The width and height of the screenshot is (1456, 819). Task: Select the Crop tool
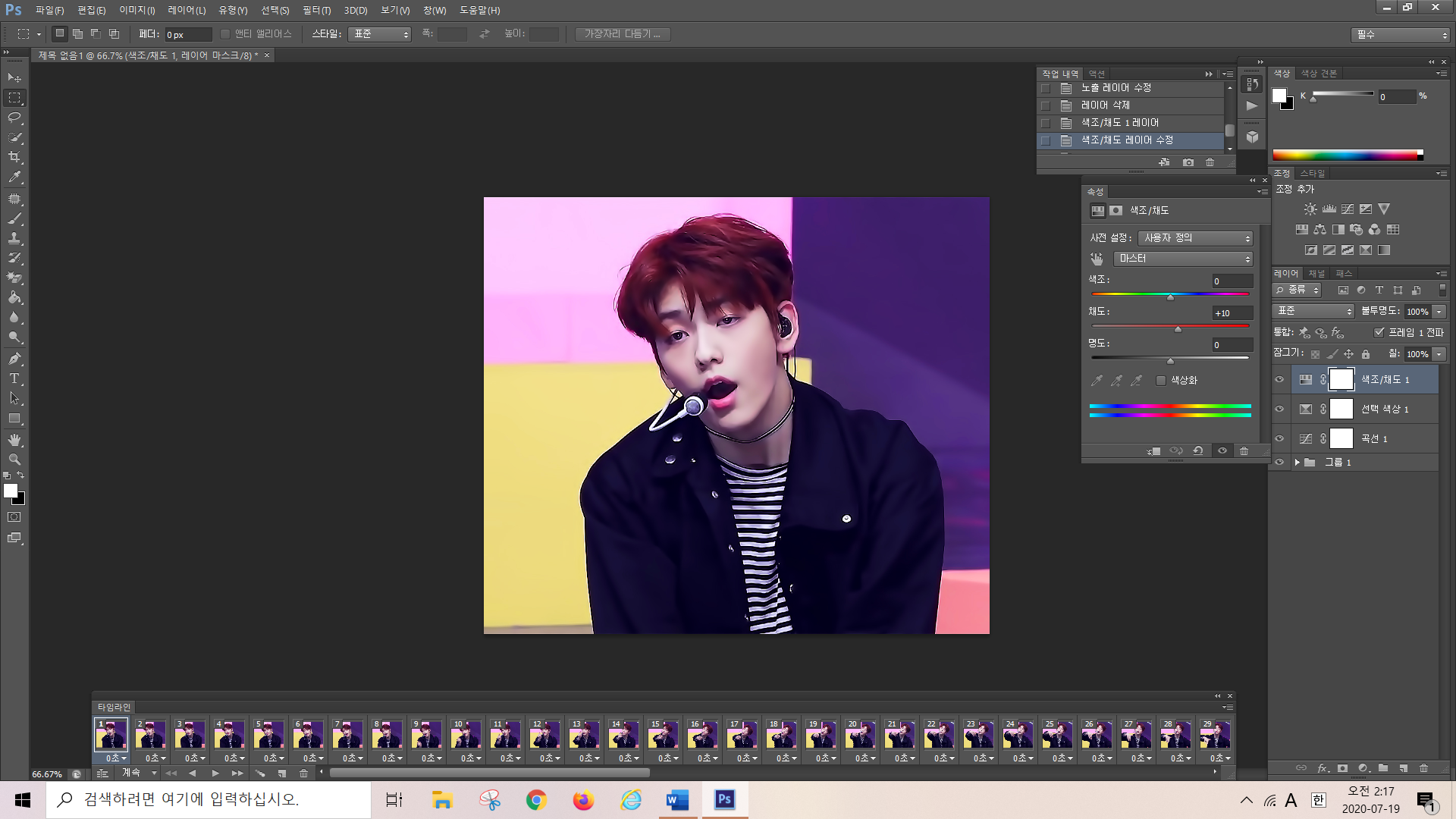(14, 157)
